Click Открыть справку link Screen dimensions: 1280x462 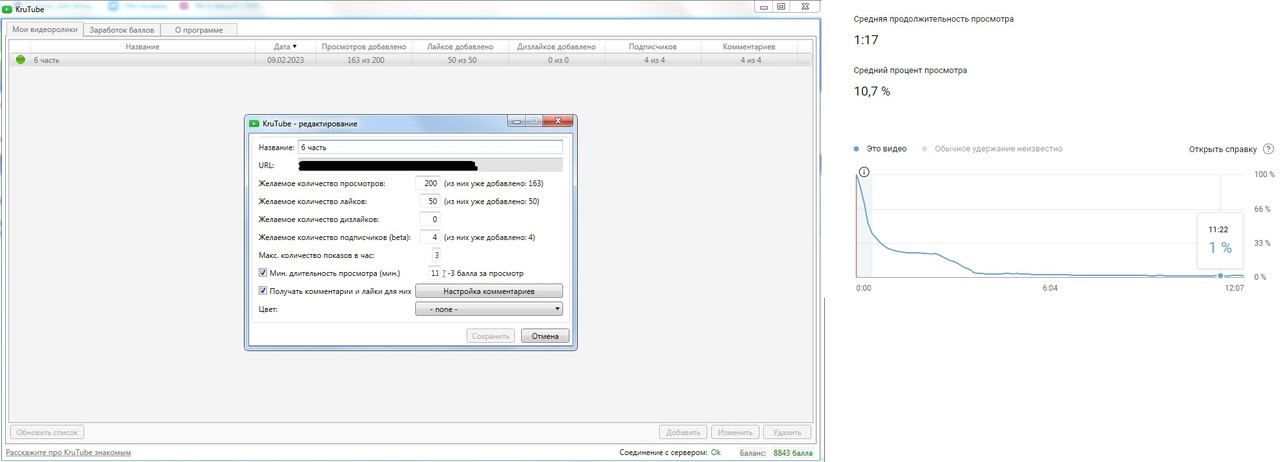1222,149
